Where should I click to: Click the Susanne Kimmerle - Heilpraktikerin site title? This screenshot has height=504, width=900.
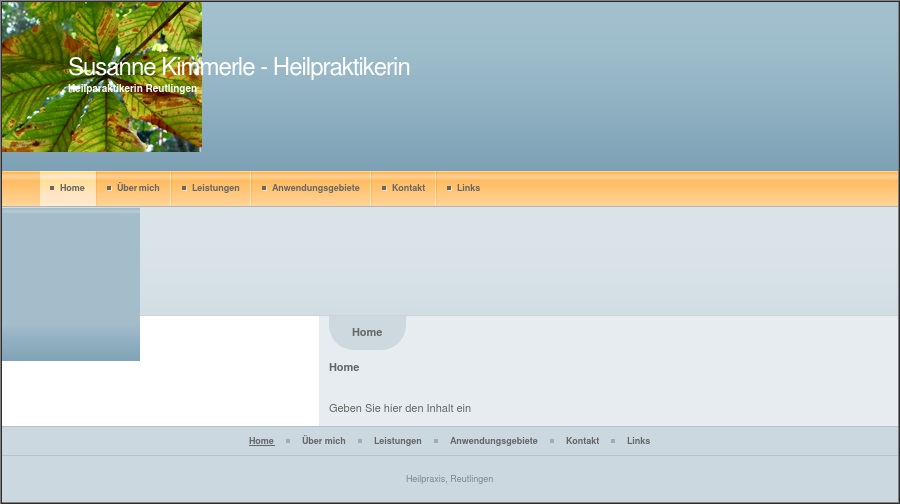coord(240,67)
